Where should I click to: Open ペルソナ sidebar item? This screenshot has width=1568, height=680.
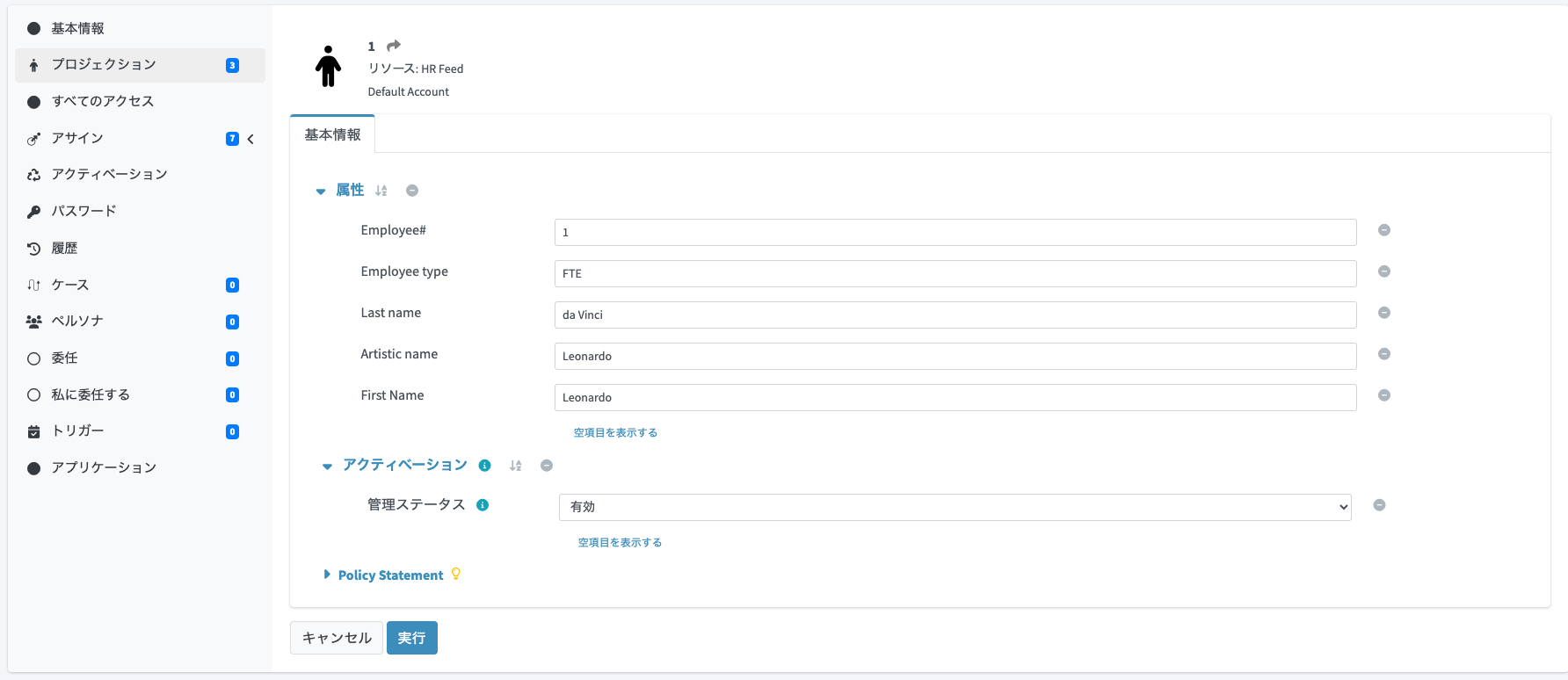[140, 322]
